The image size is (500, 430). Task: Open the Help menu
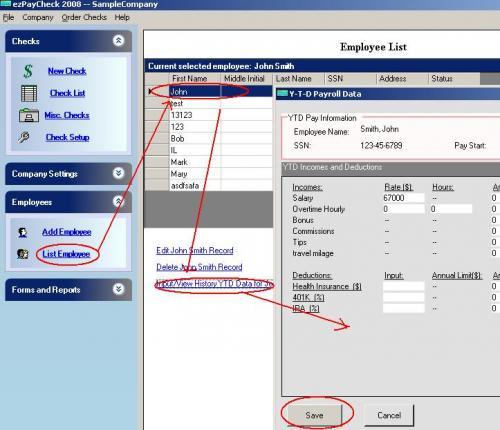[122, 17]
